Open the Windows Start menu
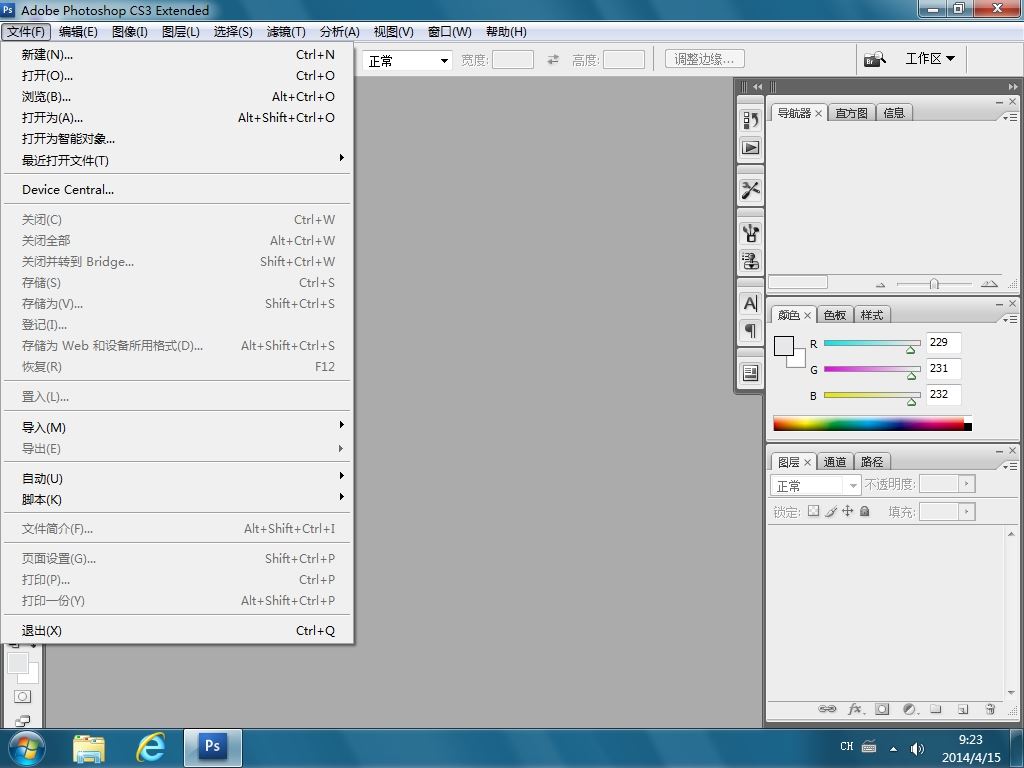 coord(25,748)
